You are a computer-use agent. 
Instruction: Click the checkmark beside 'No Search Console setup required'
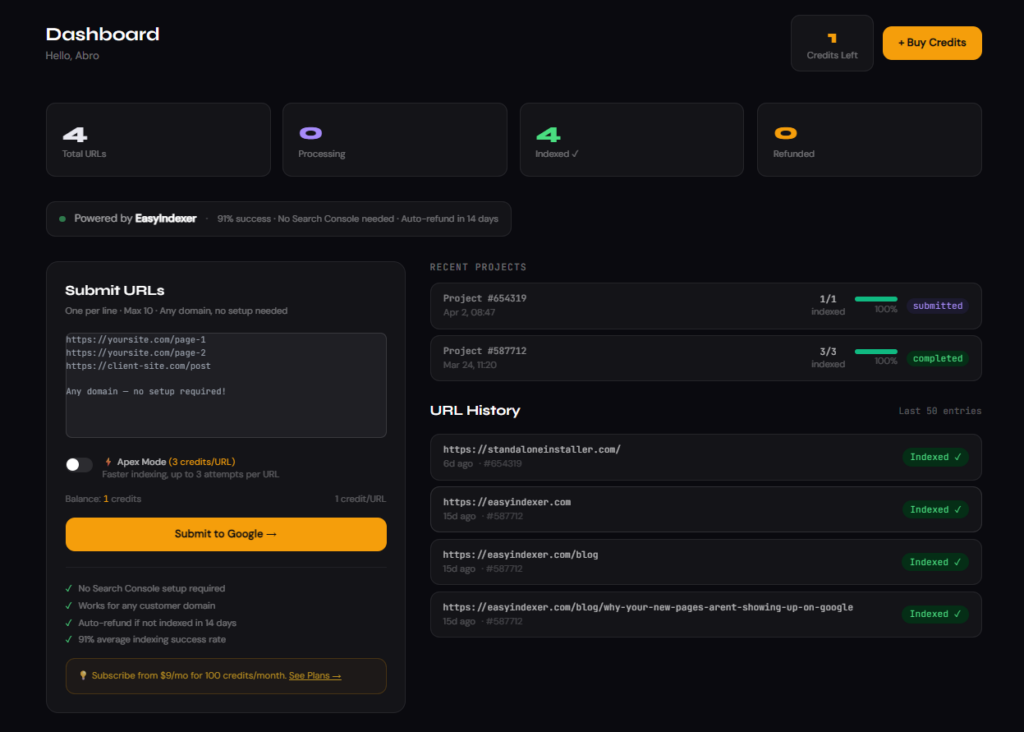point(68,588)
